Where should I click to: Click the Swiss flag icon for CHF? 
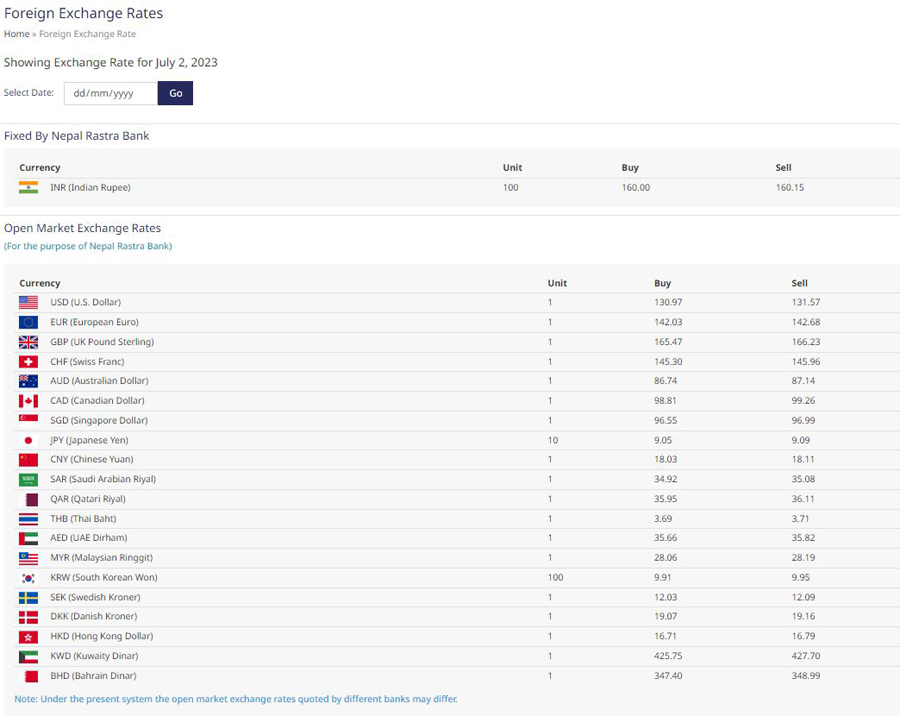pos(28,362)
